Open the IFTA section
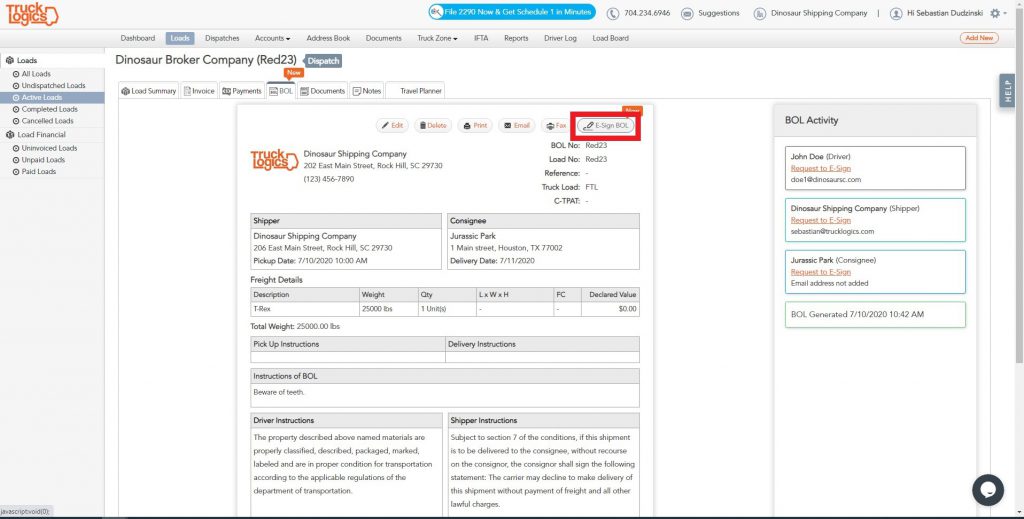 coord(481,39)
